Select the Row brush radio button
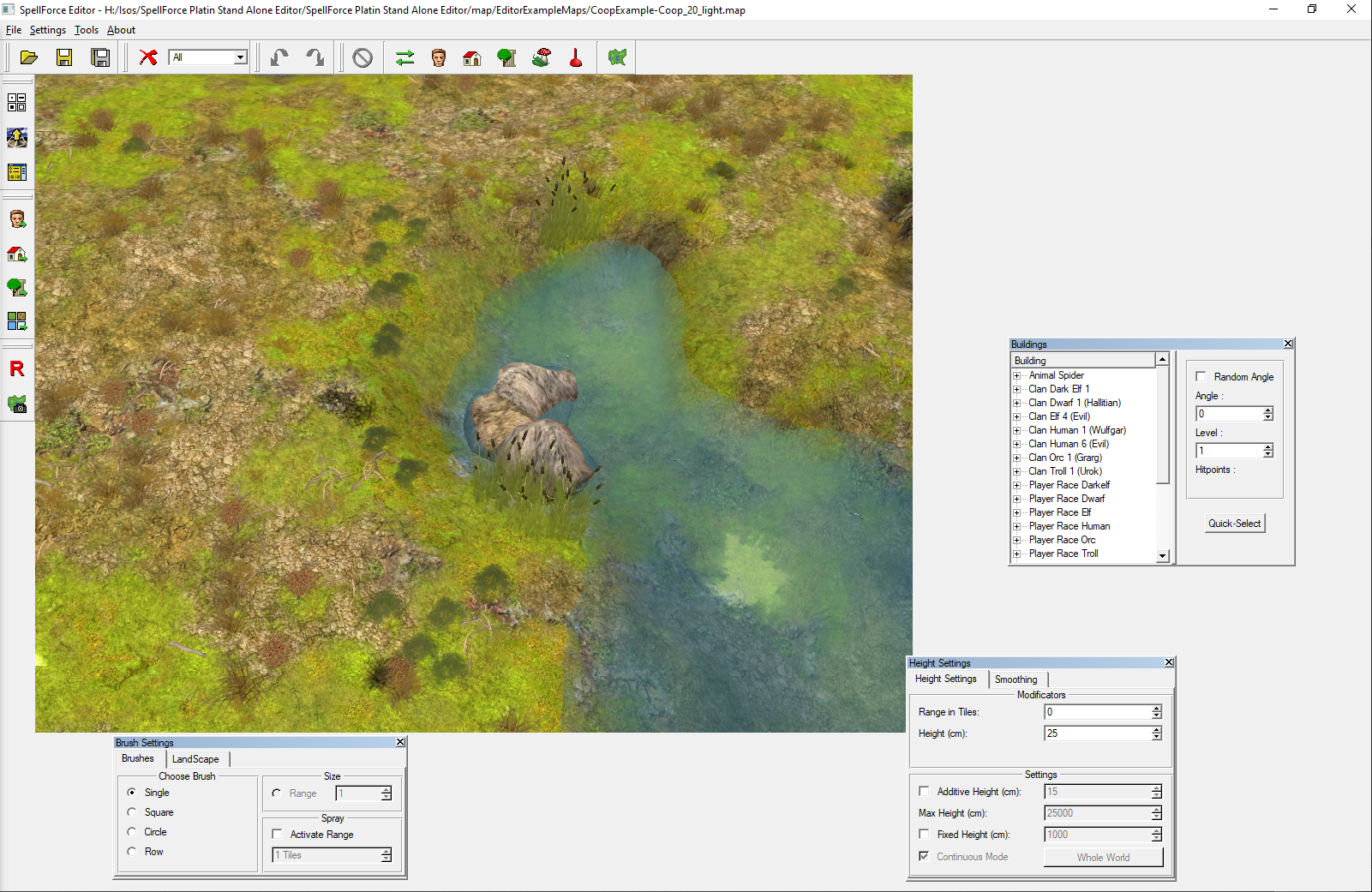Viewport: 1372px width, 892px height. coord(132,852)
